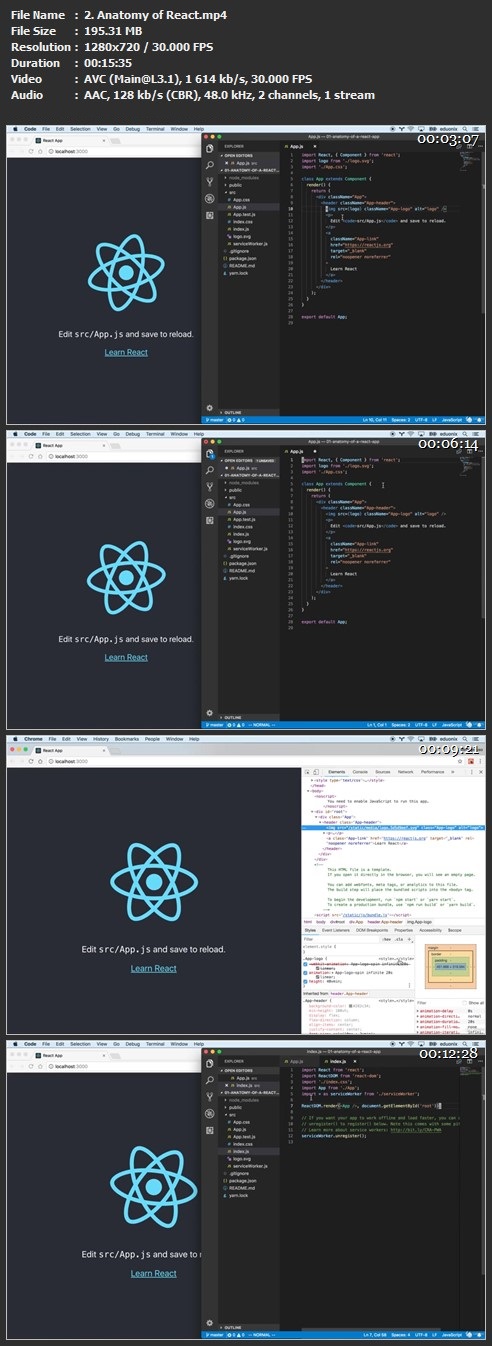This screenshot has height=1346, width=492.
Task: Click DevTools inspect-element icon in 00:09:21 frame
Action: point(307,772)
